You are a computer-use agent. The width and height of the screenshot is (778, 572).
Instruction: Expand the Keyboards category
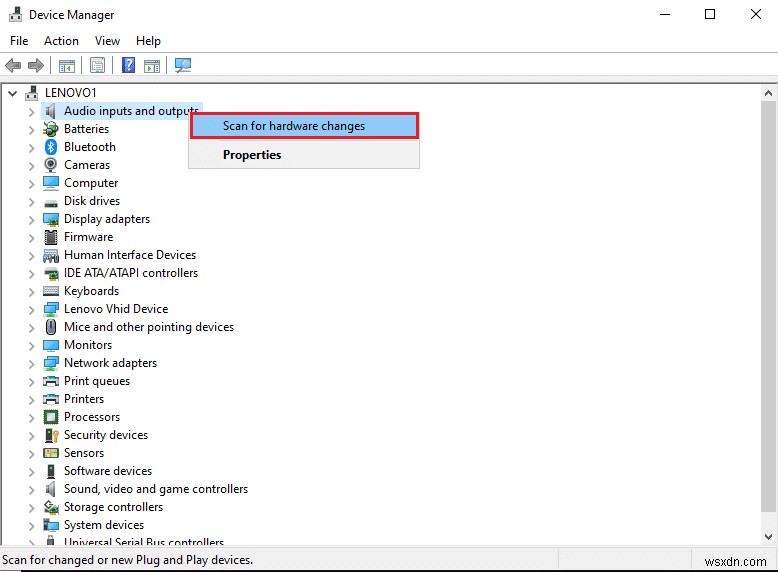point(31,292)
